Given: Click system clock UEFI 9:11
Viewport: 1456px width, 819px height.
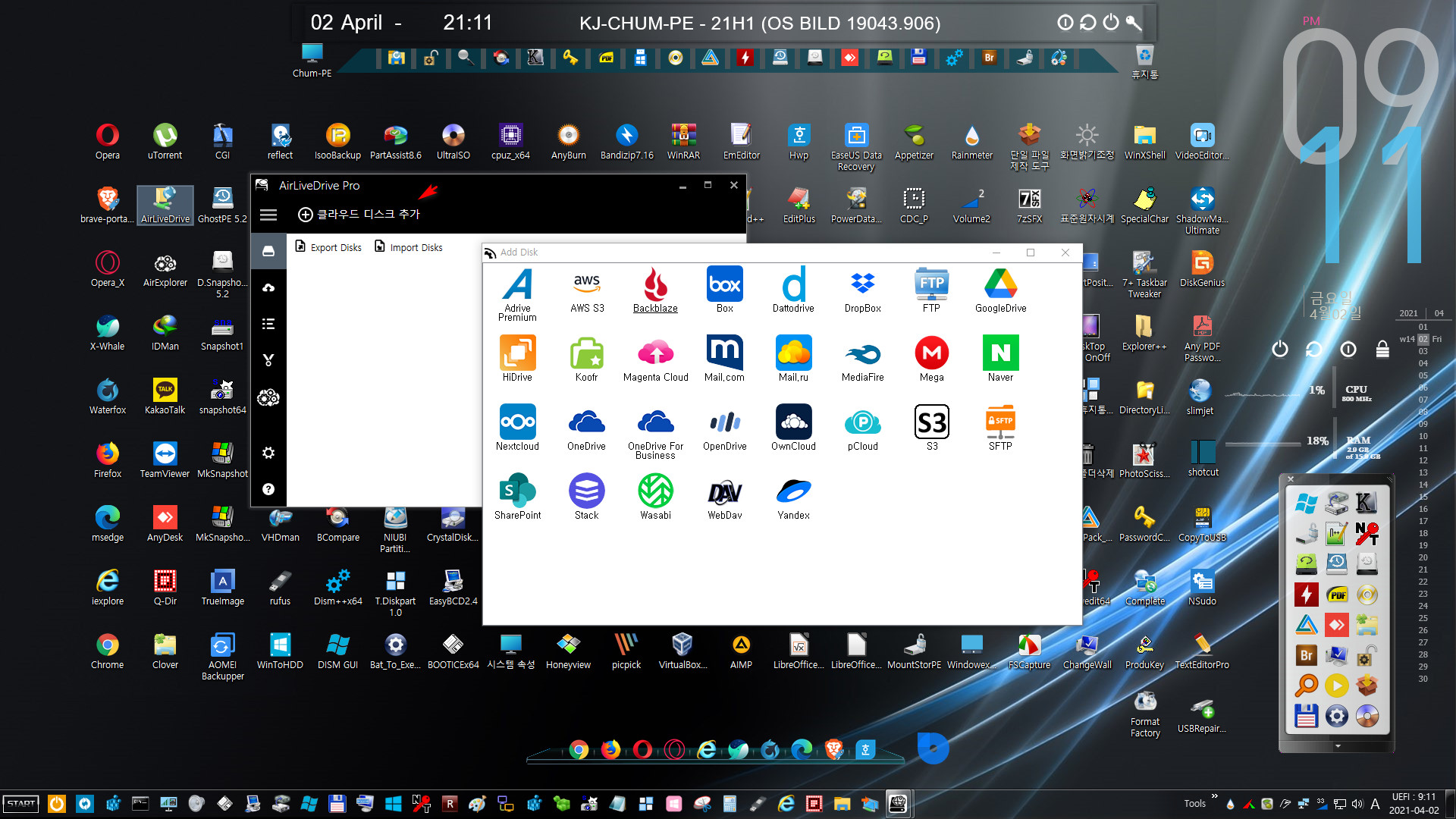Looking at the screenshot, I should (1414, 803).
